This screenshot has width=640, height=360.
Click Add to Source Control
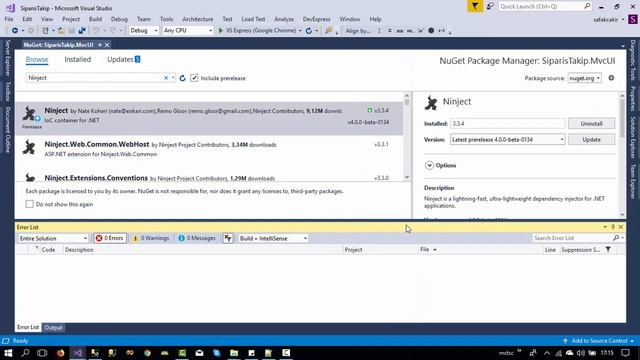(x=599, y=341)
